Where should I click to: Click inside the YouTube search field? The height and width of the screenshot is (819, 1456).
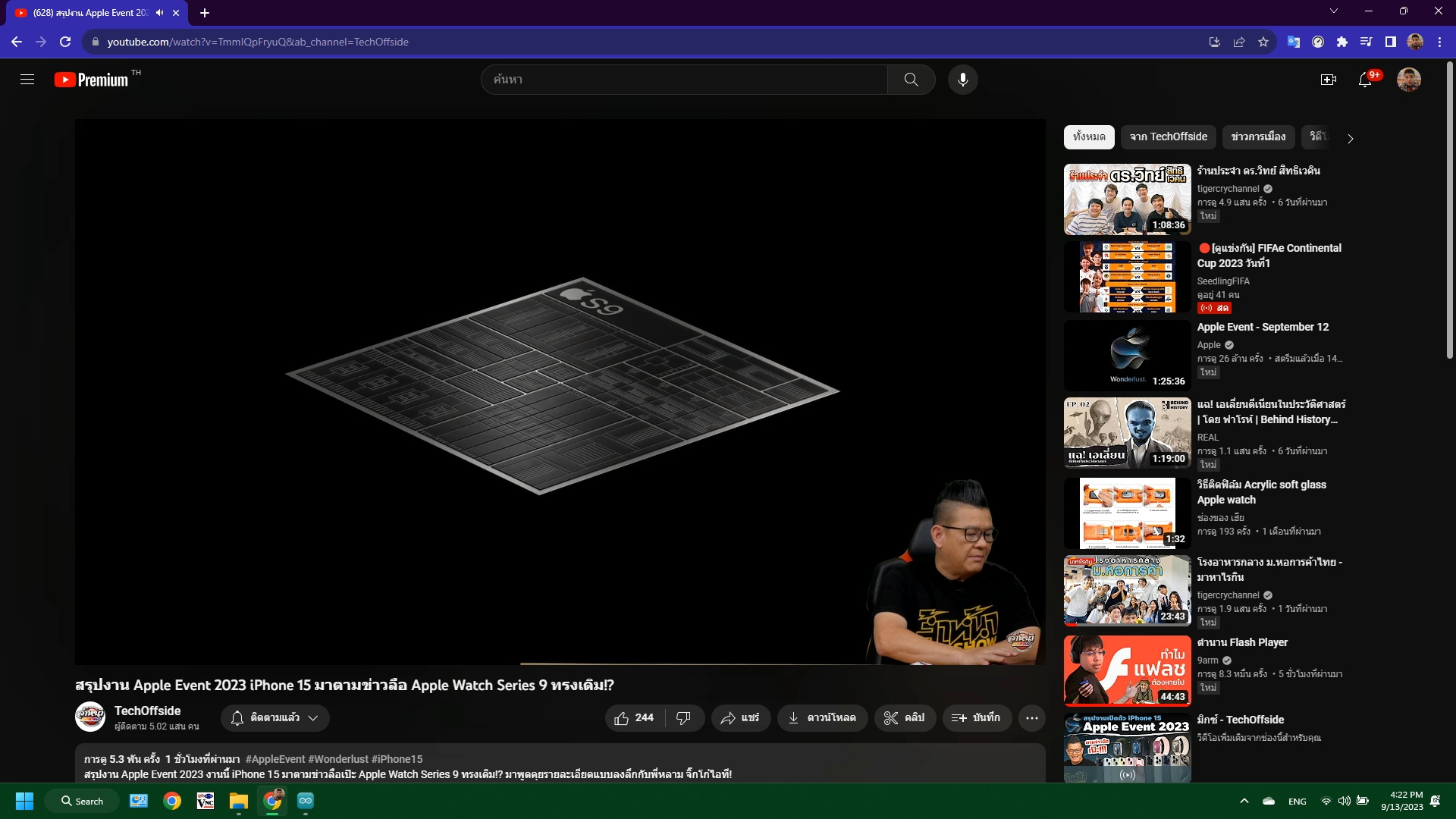[684, 80]
